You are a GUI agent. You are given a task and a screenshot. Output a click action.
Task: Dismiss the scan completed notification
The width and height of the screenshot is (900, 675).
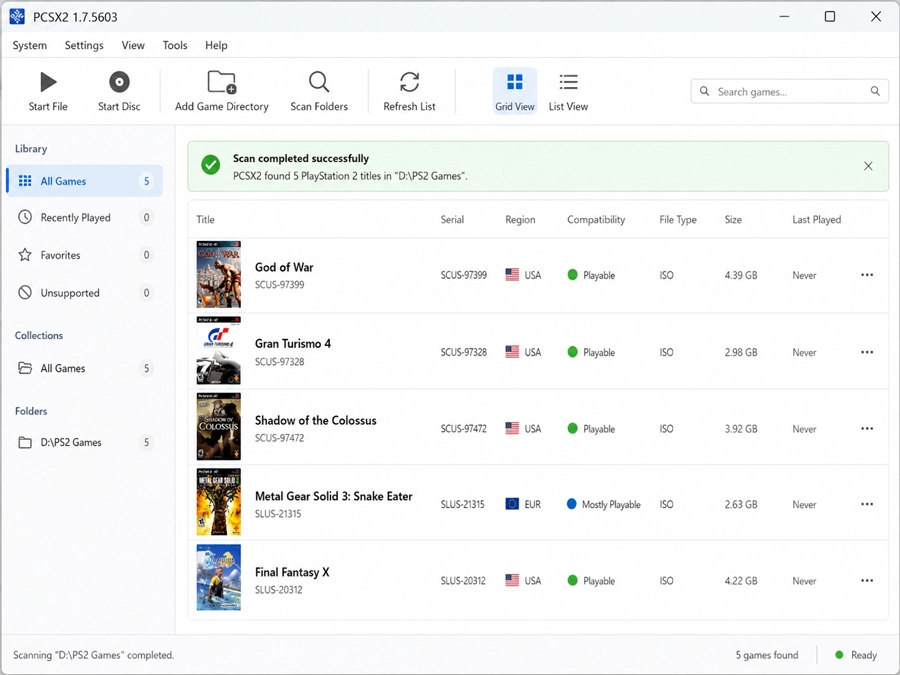coord(868,166)
